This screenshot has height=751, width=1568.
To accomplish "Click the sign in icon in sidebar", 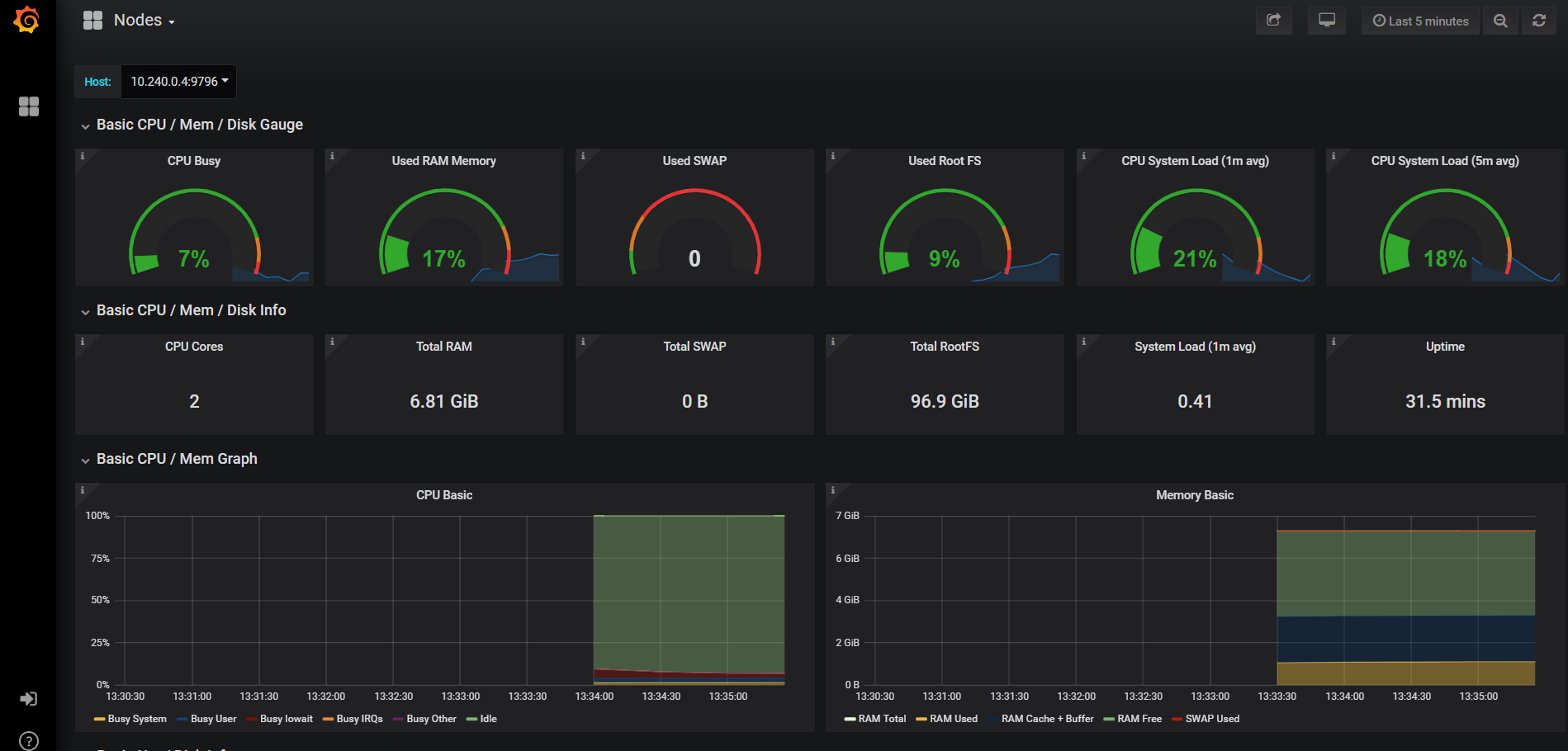I will point(29,699).
